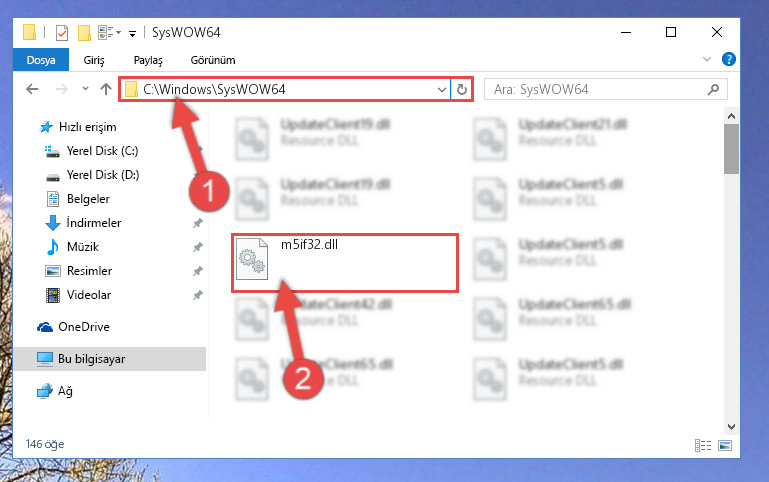Open the Dosya tab
769x482 pixels.
41,60
